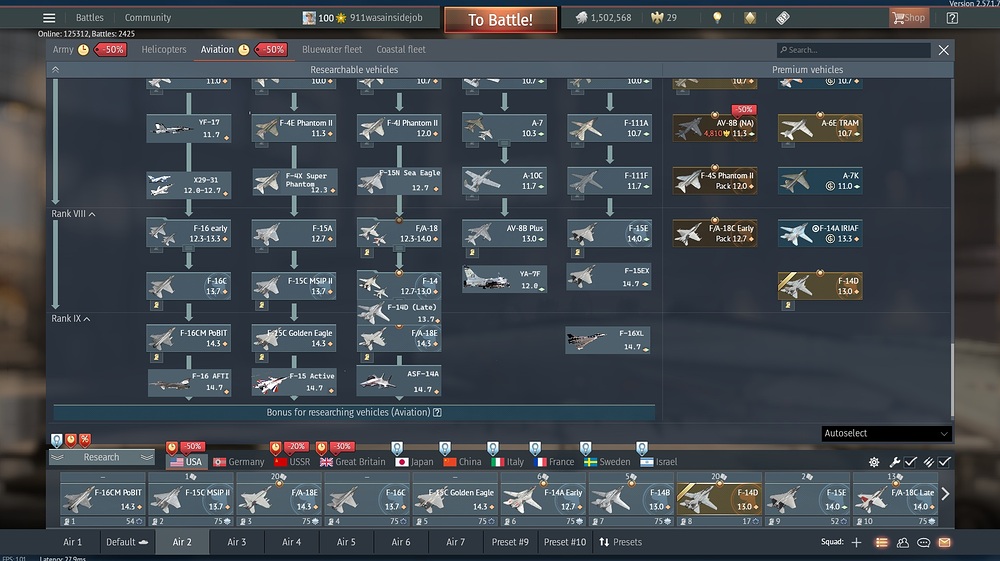Select the F-4J Phantom II aircraft
The width and height of the screenshot is (1000, 561).
click(x=399, y=128)
